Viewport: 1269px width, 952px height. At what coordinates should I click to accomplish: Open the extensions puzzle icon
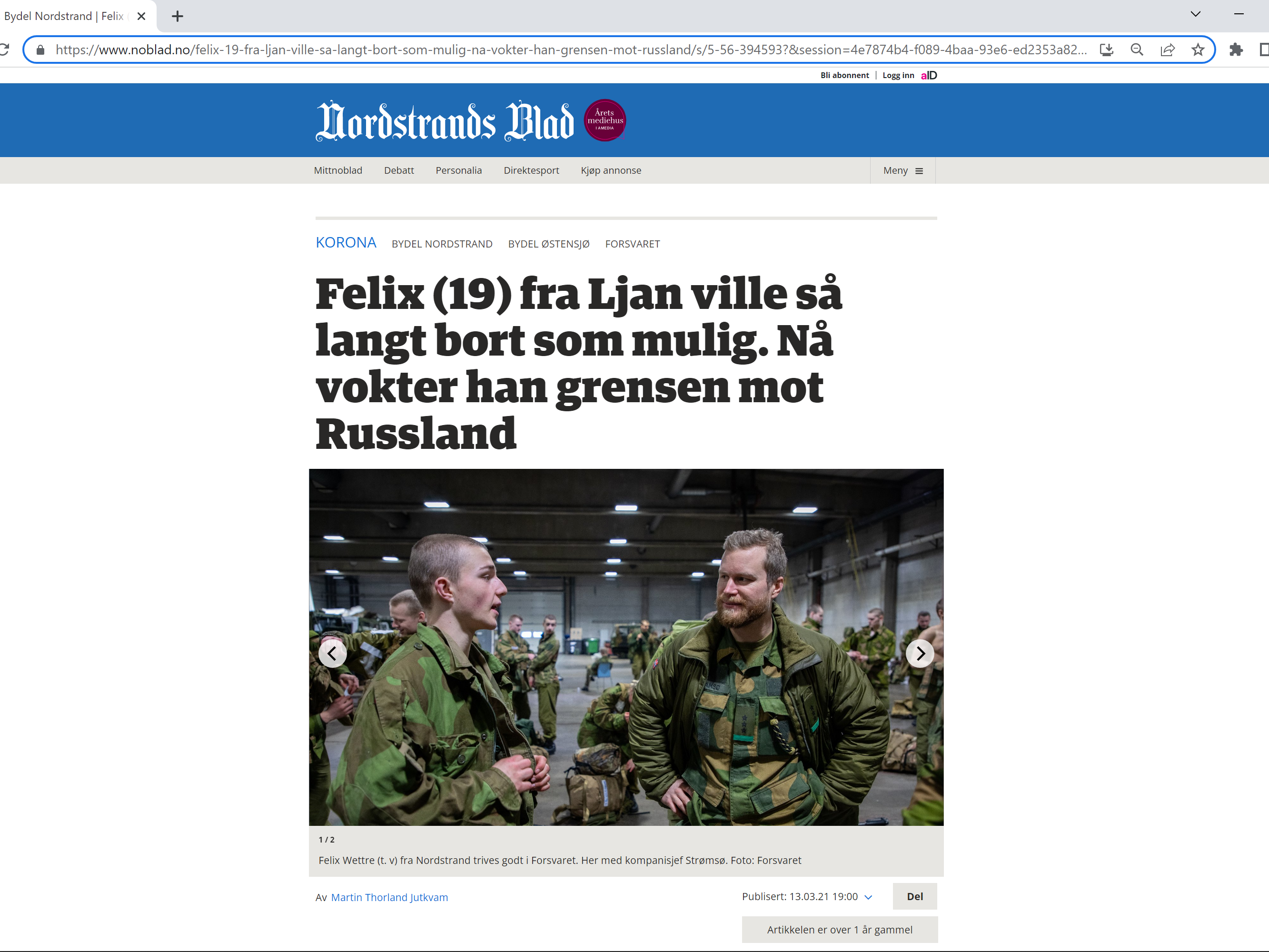click(1236, 50)
